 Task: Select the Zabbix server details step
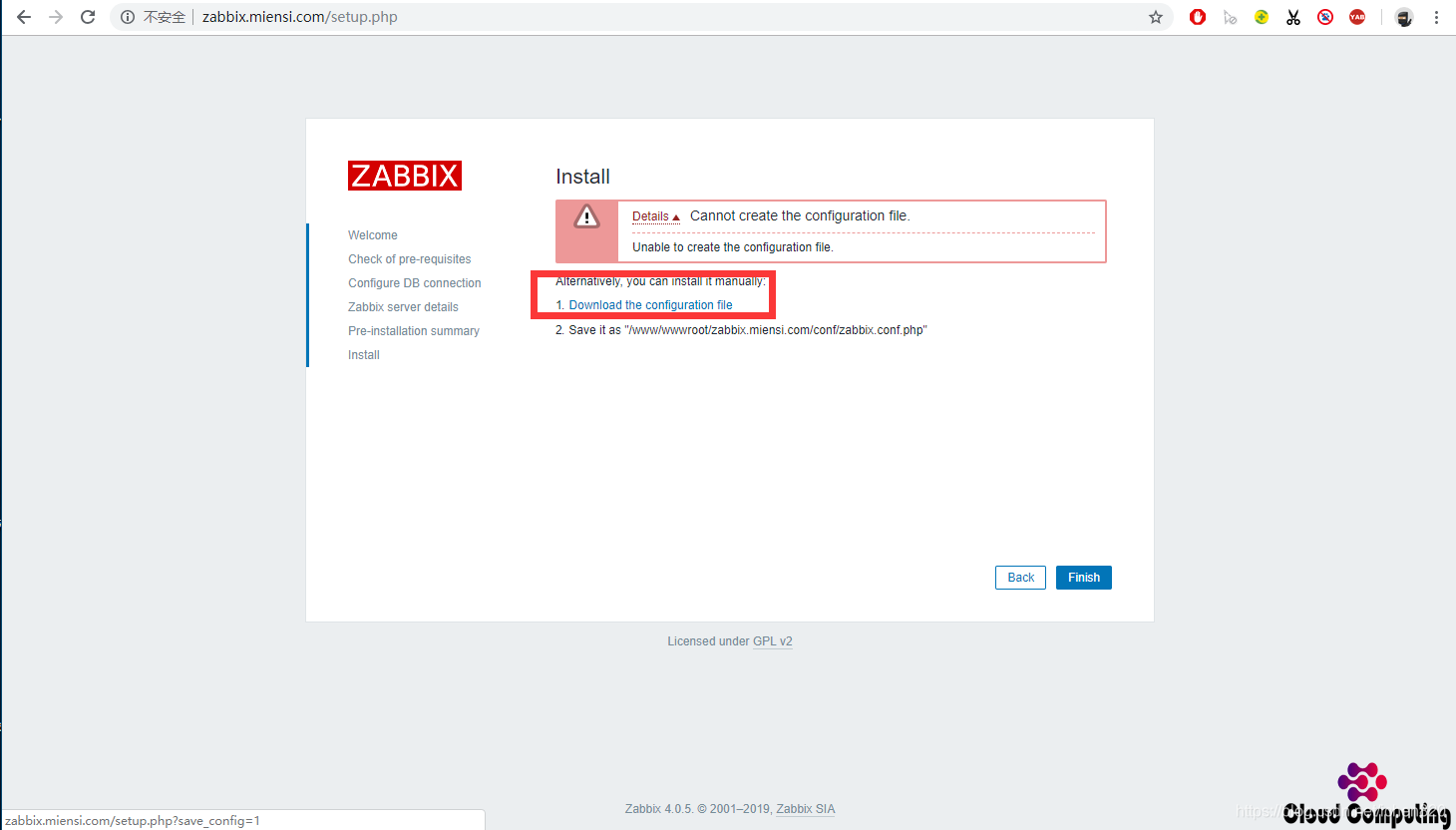403,307
